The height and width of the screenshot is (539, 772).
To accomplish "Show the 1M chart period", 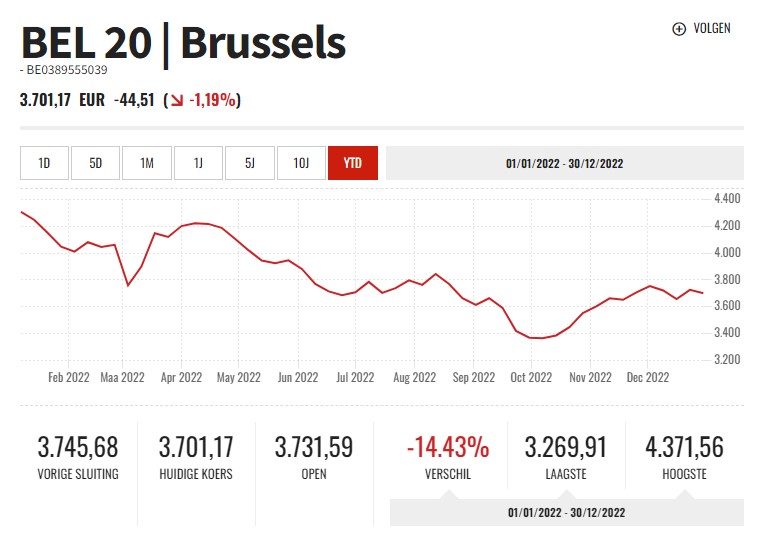I will (147, 163).
